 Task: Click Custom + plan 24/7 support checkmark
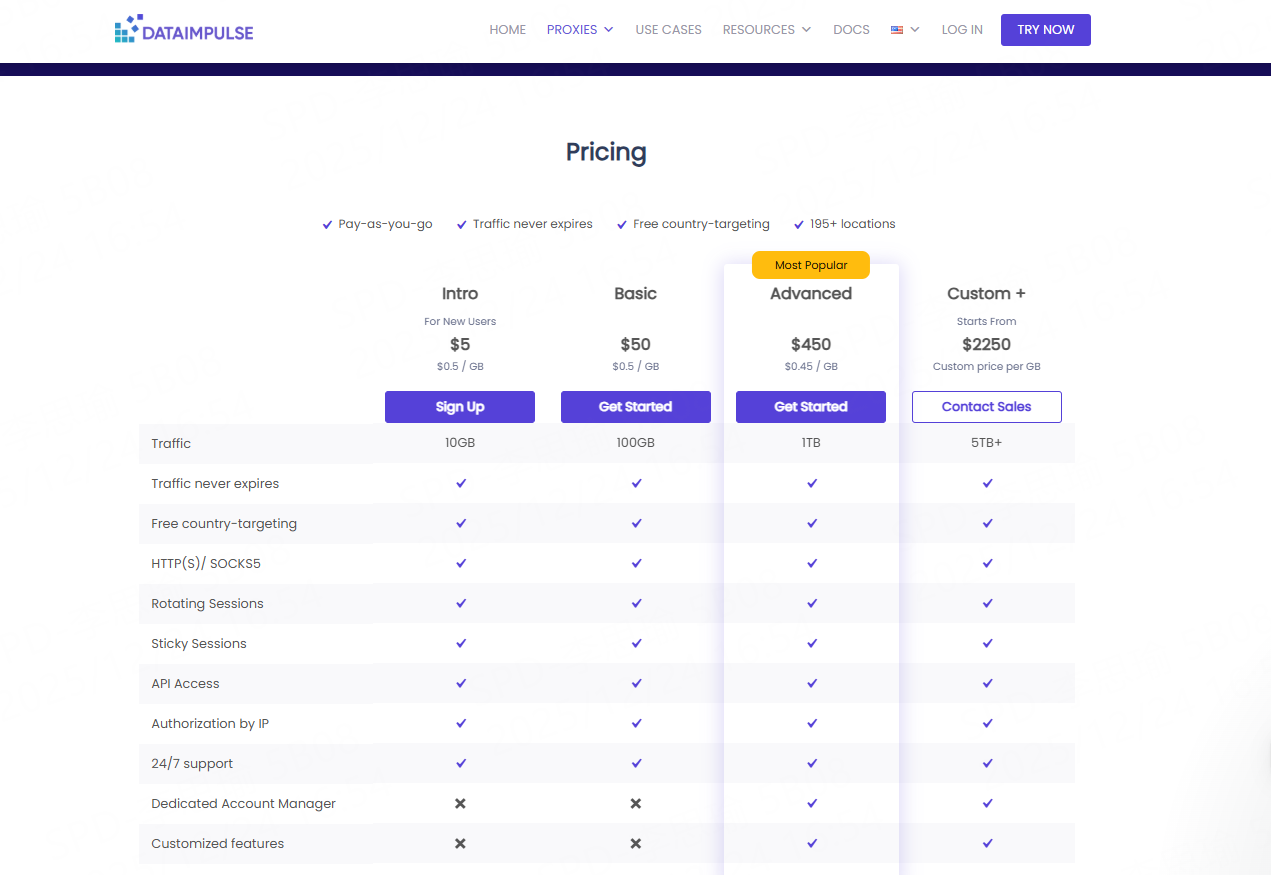(x=987, y=763)
